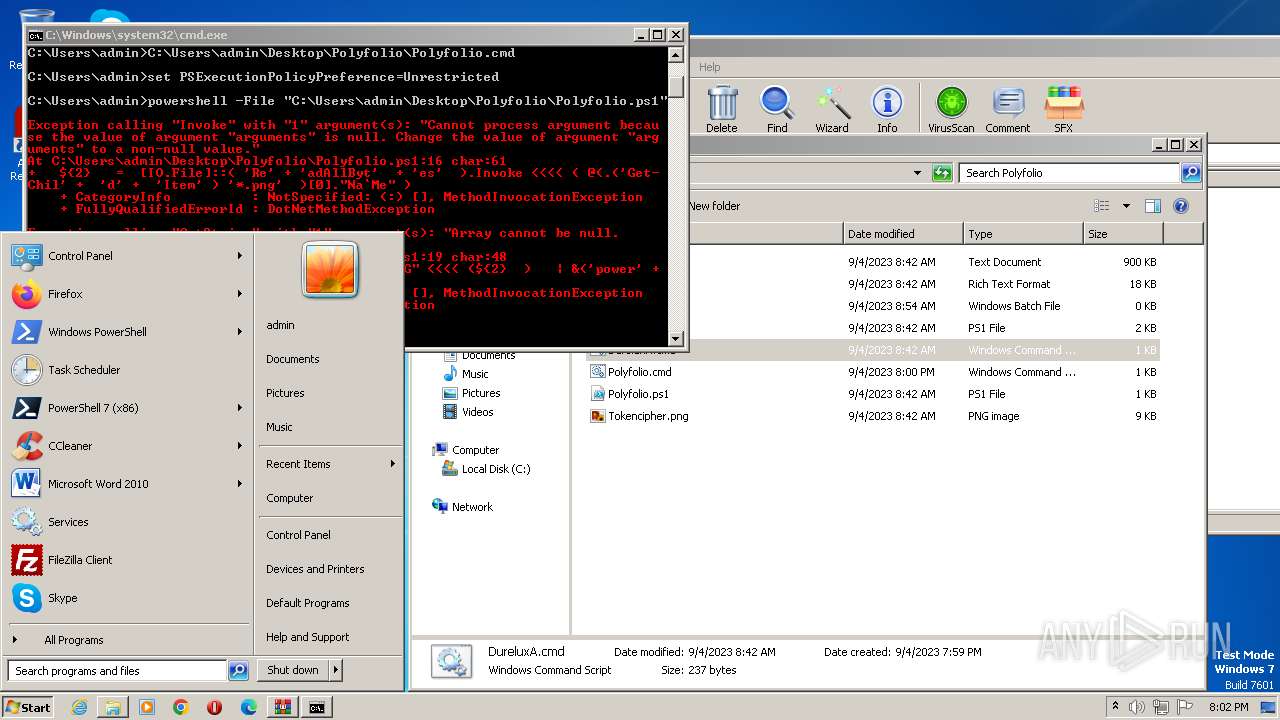The height and width of the screenshot is (720, 1280).
Task: Click the Start button on taskbar
Action: (x=28, y=707)
